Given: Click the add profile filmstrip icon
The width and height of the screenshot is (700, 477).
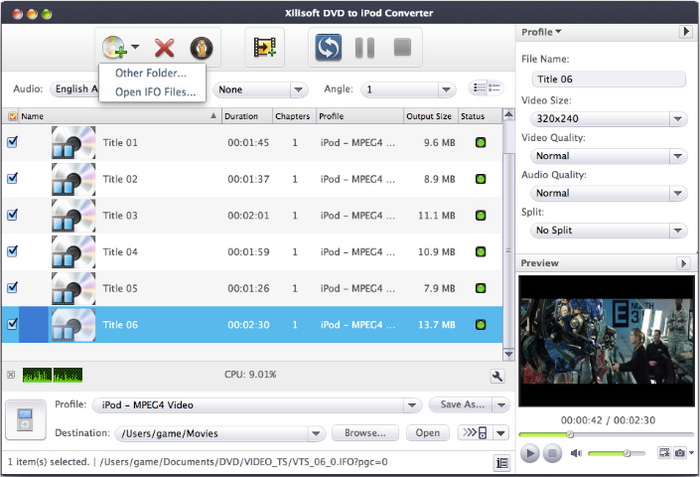Looking at the screenshot, I should [x=265, y=47].
